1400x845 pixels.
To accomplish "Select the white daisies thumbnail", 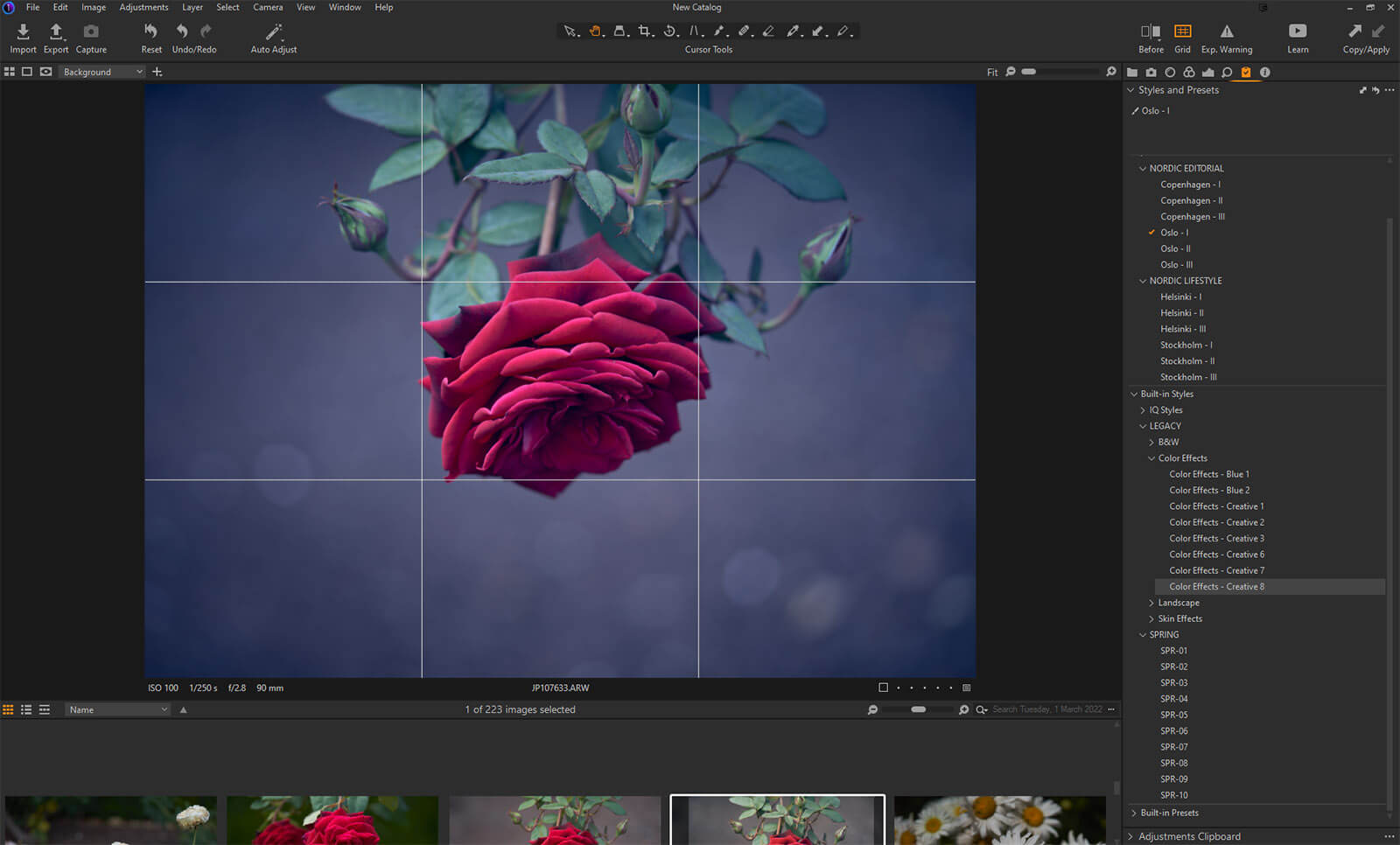I will coord(999,821).
